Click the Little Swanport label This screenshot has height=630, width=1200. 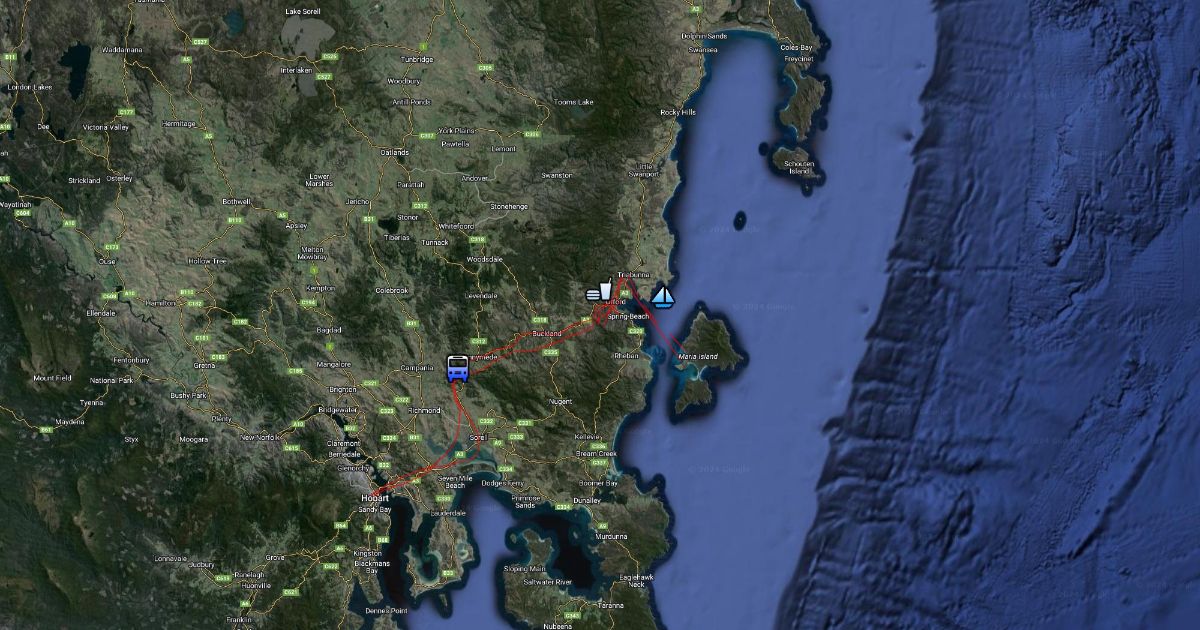pos(646,170)
